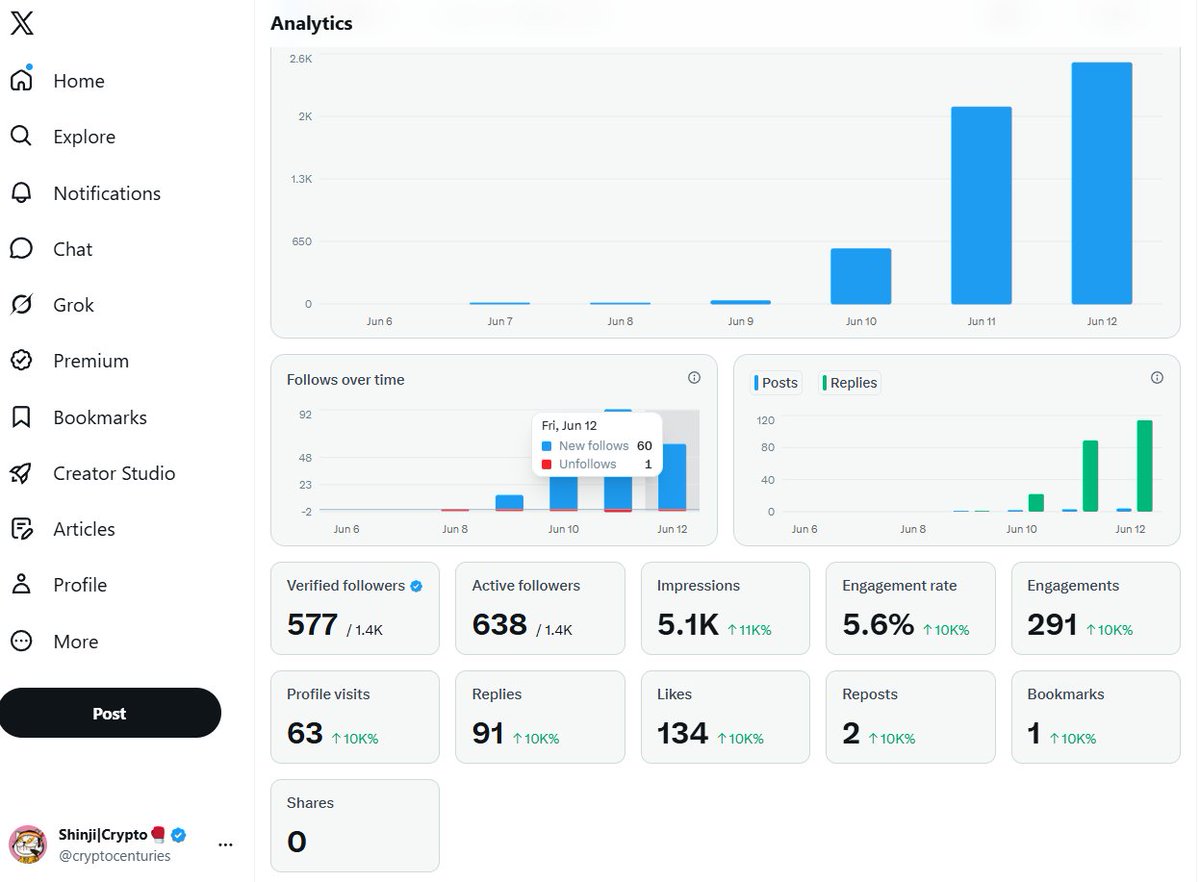Screen dimensions: 1200x882
Task: Click '11K%' Impressions change value
Action: pos(749,630)
